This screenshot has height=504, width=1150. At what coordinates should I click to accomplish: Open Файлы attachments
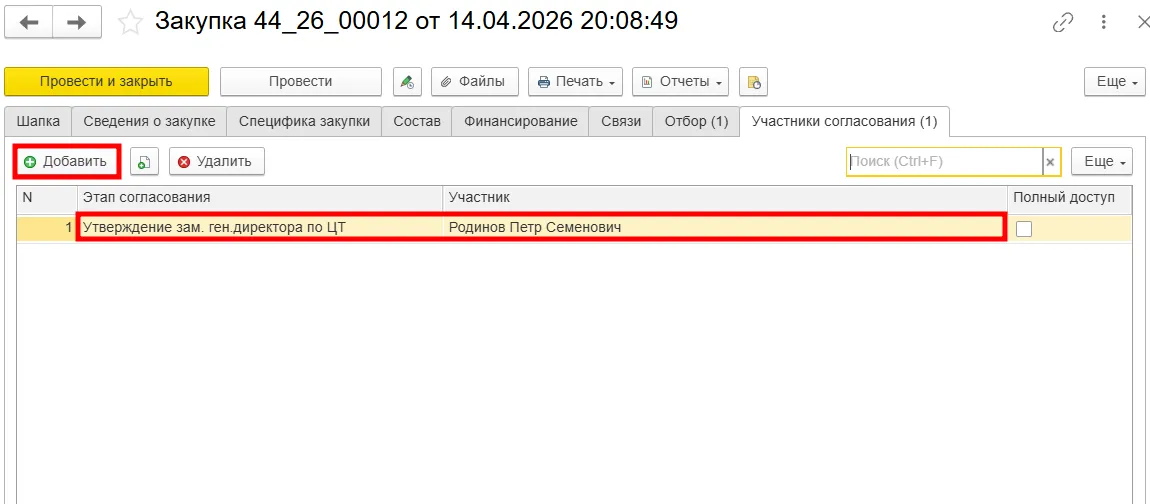pyautogui.click(x=475, y=81)
